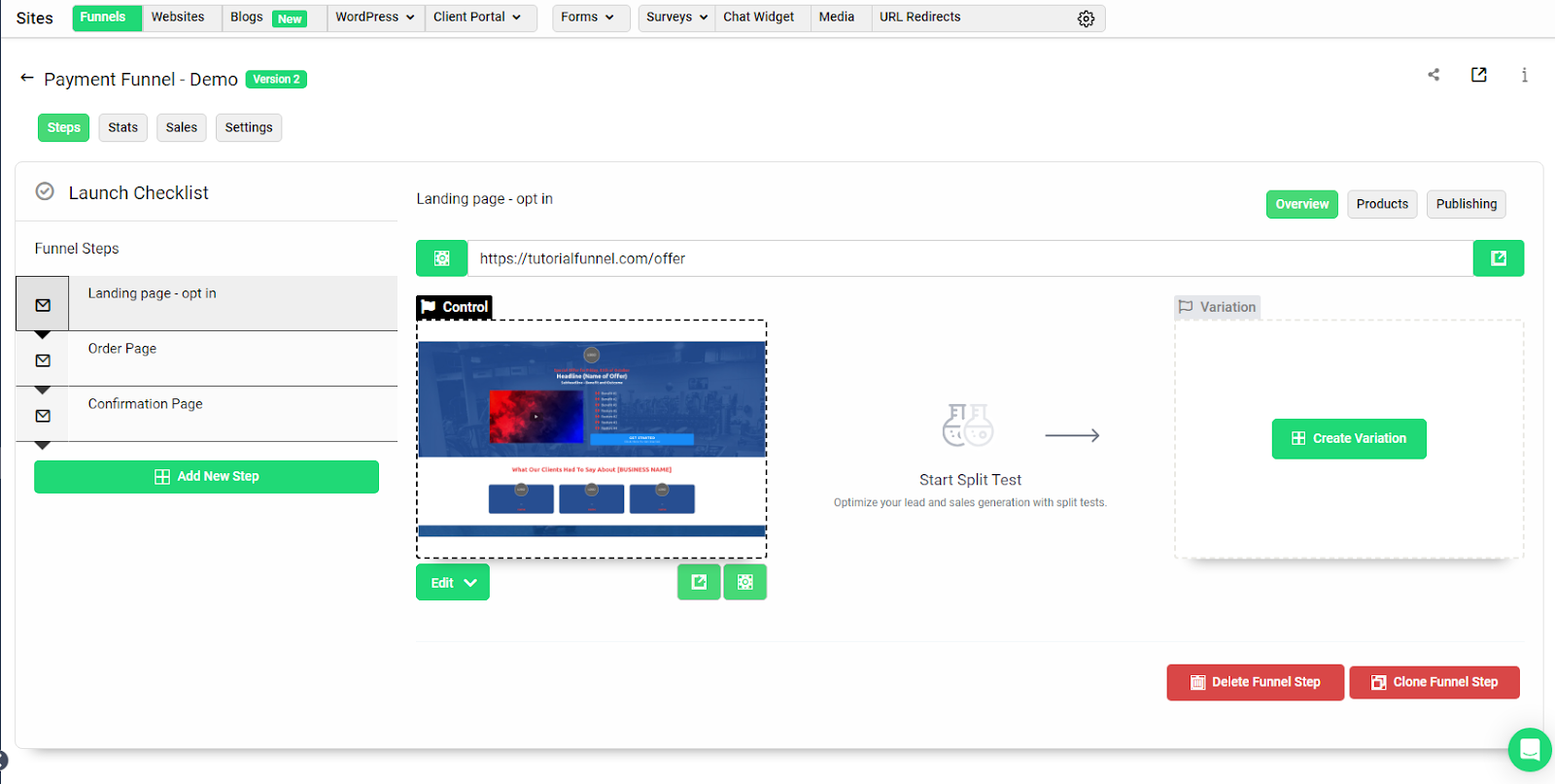The image size is (1555, 784).
Task: Go back using the arrow beside Payment Funnel
Action: pos(27,78)
